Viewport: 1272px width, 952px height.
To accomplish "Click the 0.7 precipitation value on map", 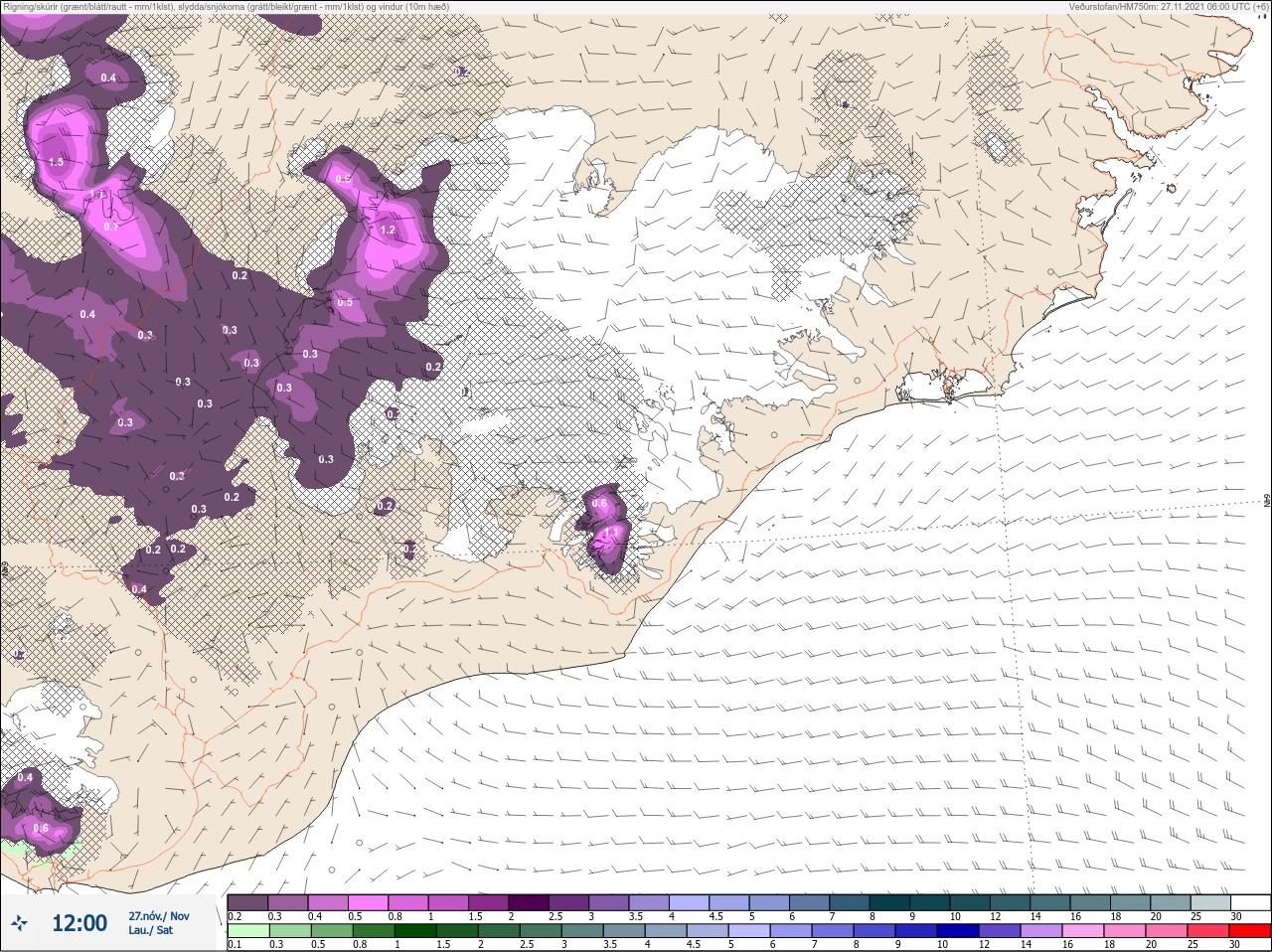I will point(111,227).
